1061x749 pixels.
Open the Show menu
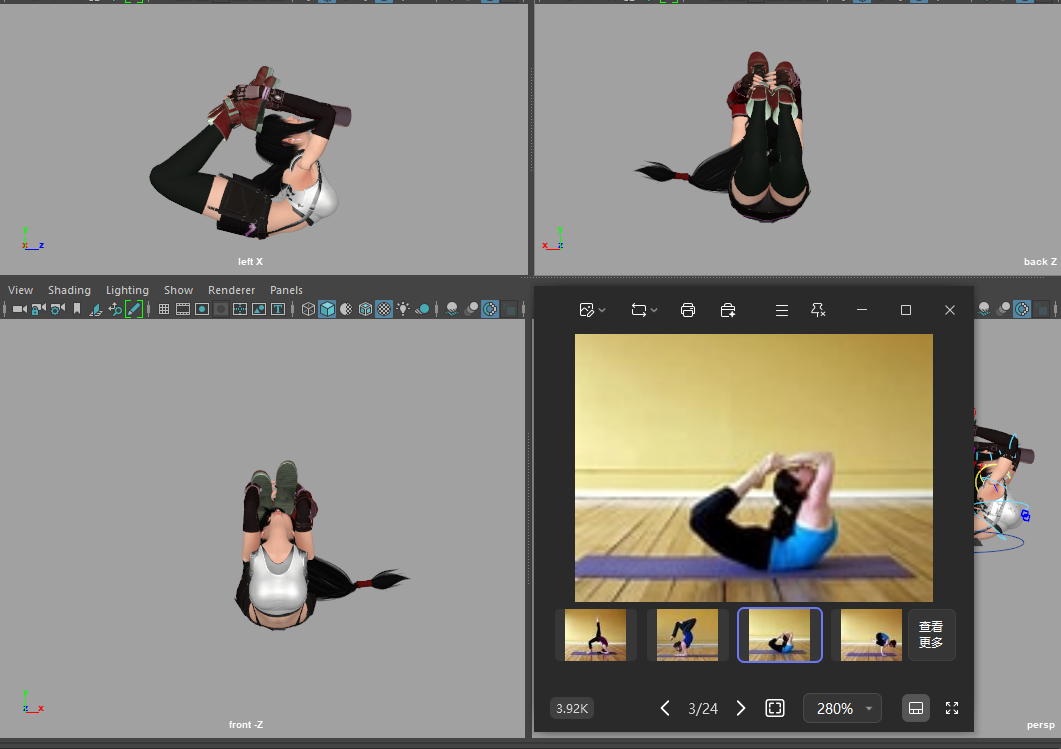tap(179, 290)
